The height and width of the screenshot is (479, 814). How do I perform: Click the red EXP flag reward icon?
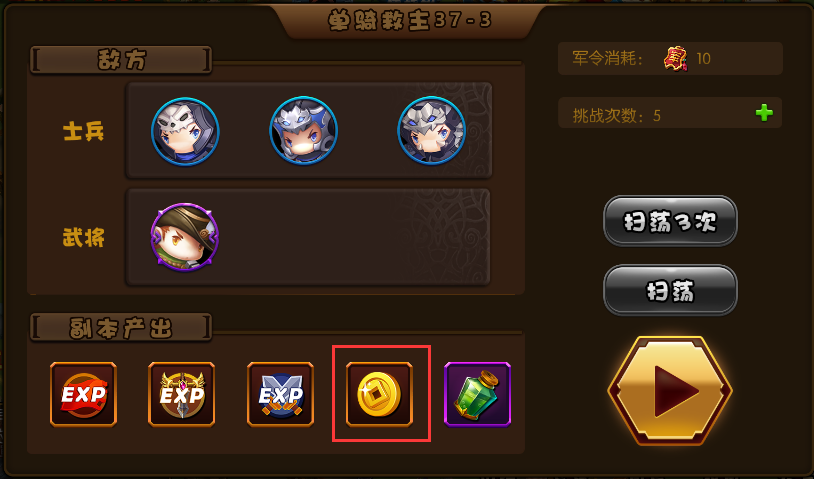pyautogui.click(x=83, y=394)
